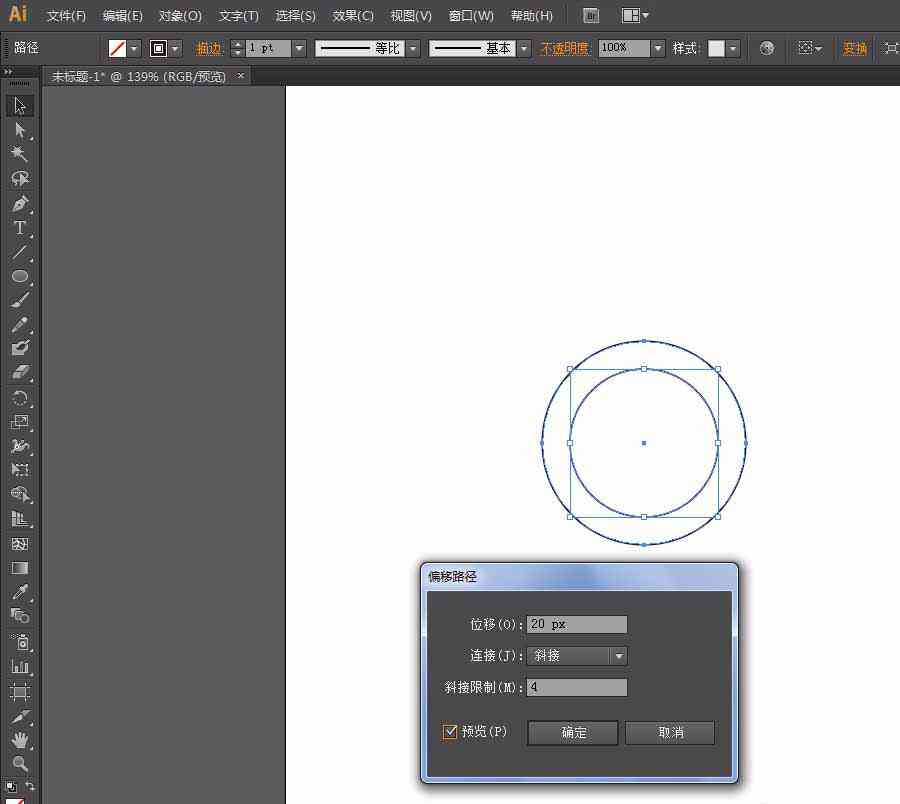Open the graphic style (样式) dropdown
Image resolution: width=900 pixels, height=804 pixels.
pyautogui.click(x=732, y=48)
